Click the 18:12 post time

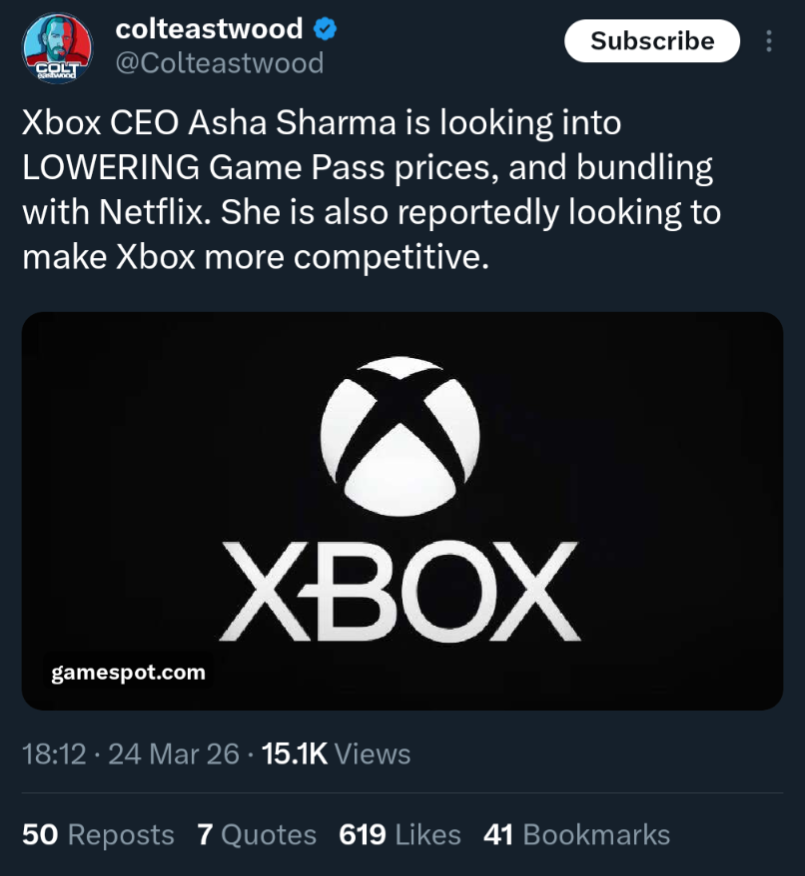point(54,753)
